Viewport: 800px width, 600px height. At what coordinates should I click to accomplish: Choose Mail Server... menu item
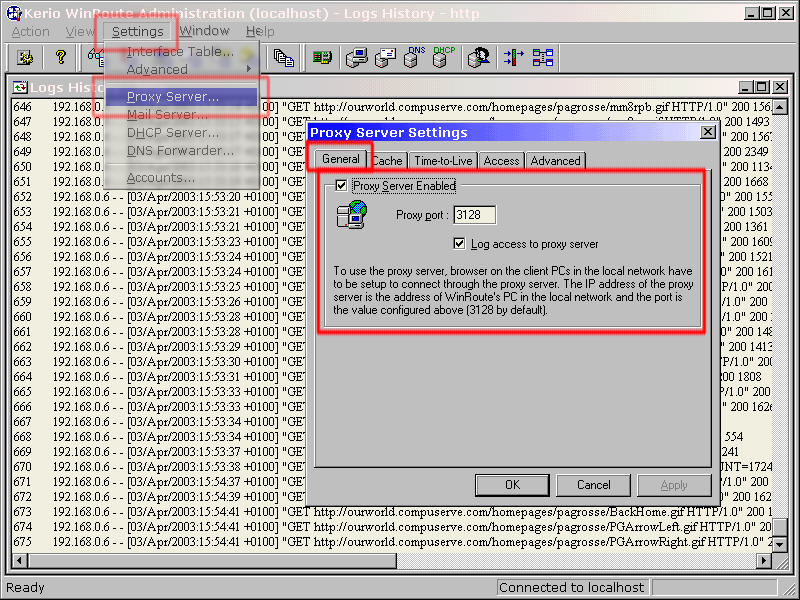coord(181,114)
